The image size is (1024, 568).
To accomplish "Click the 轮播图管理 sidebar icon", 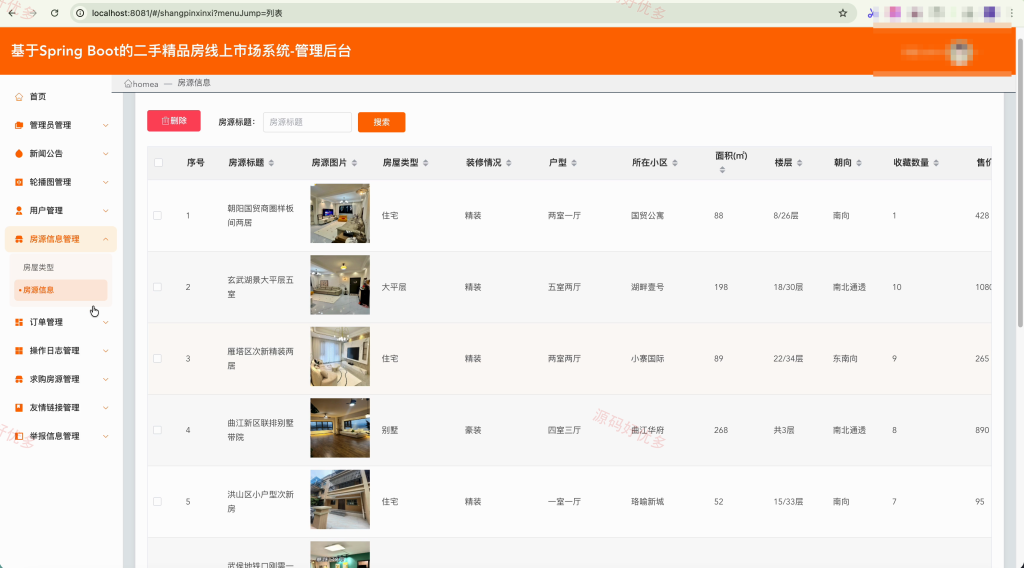I will point(19,182).
